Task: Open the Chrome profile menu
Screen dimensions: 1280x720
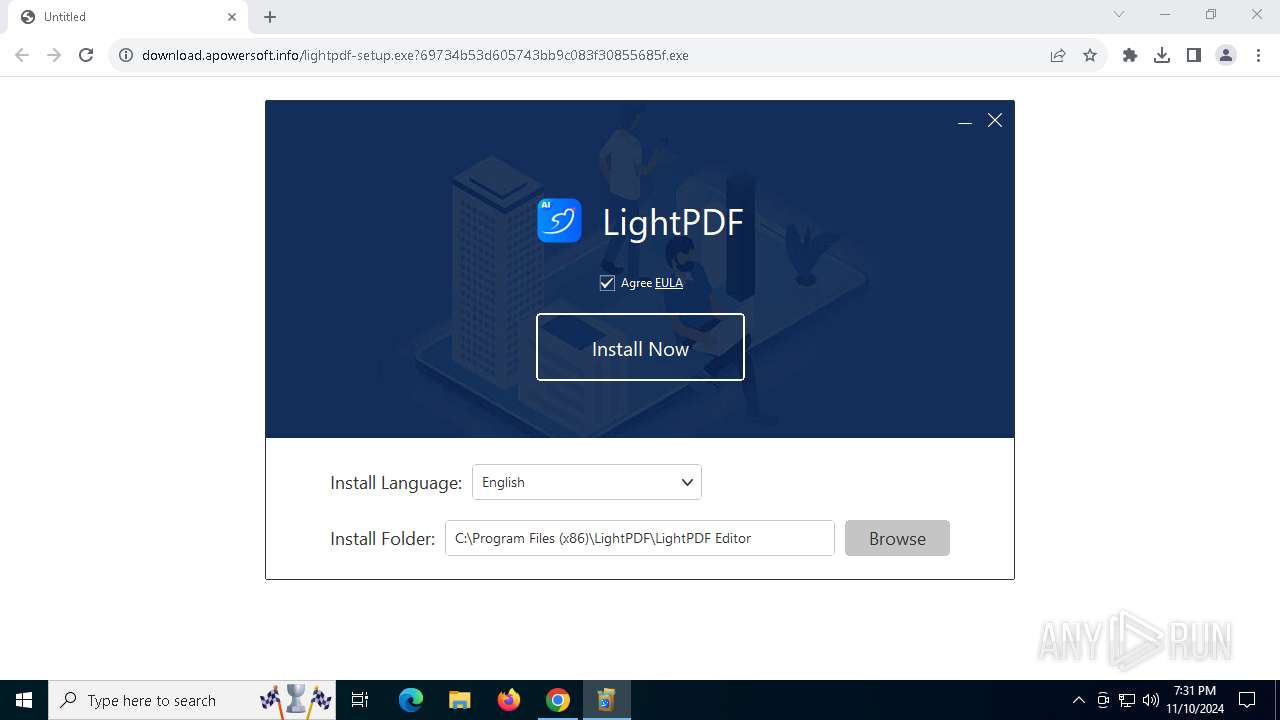Action: (1226, 55)
